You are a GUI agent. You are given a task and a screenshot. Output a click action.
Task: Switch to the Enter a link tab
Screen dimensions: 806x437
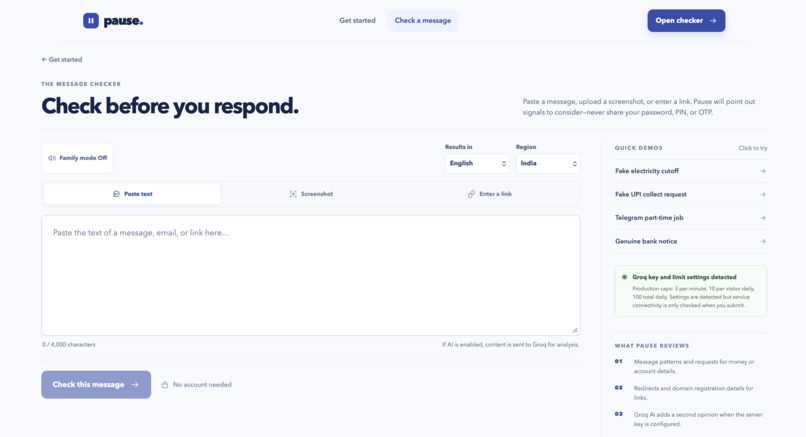489,194
